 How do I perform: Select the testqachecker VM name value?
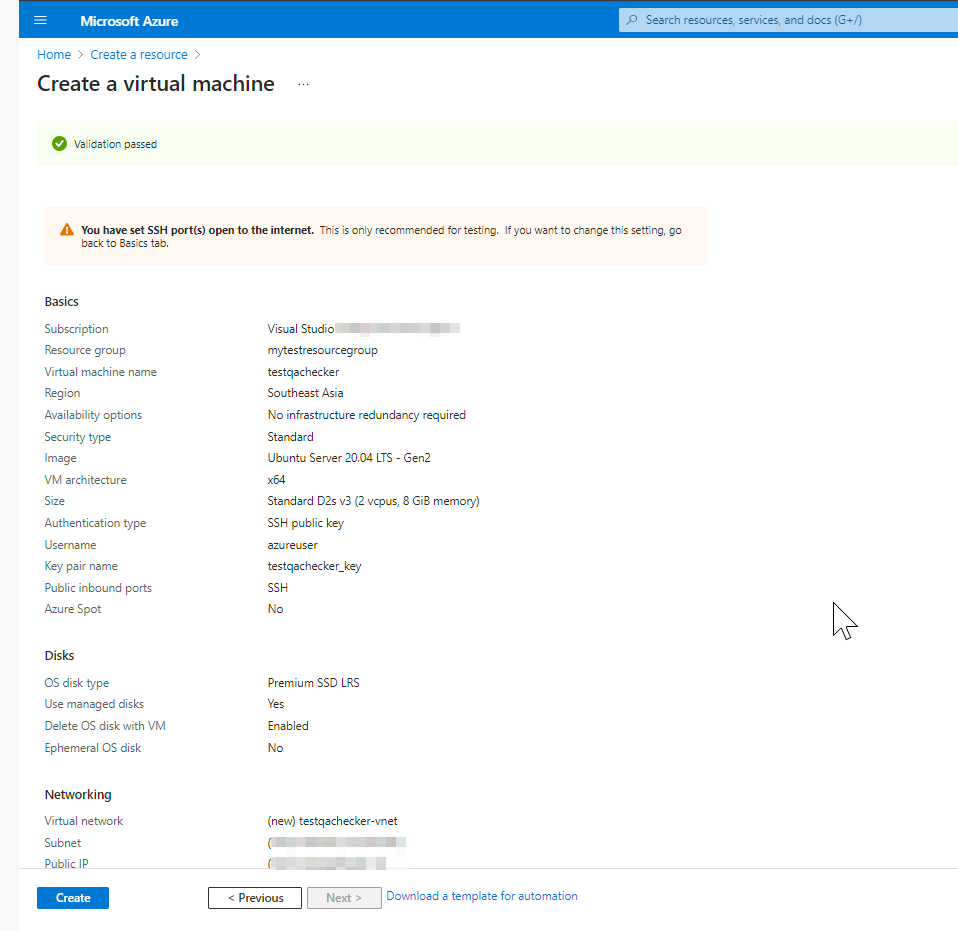point(303,372)
